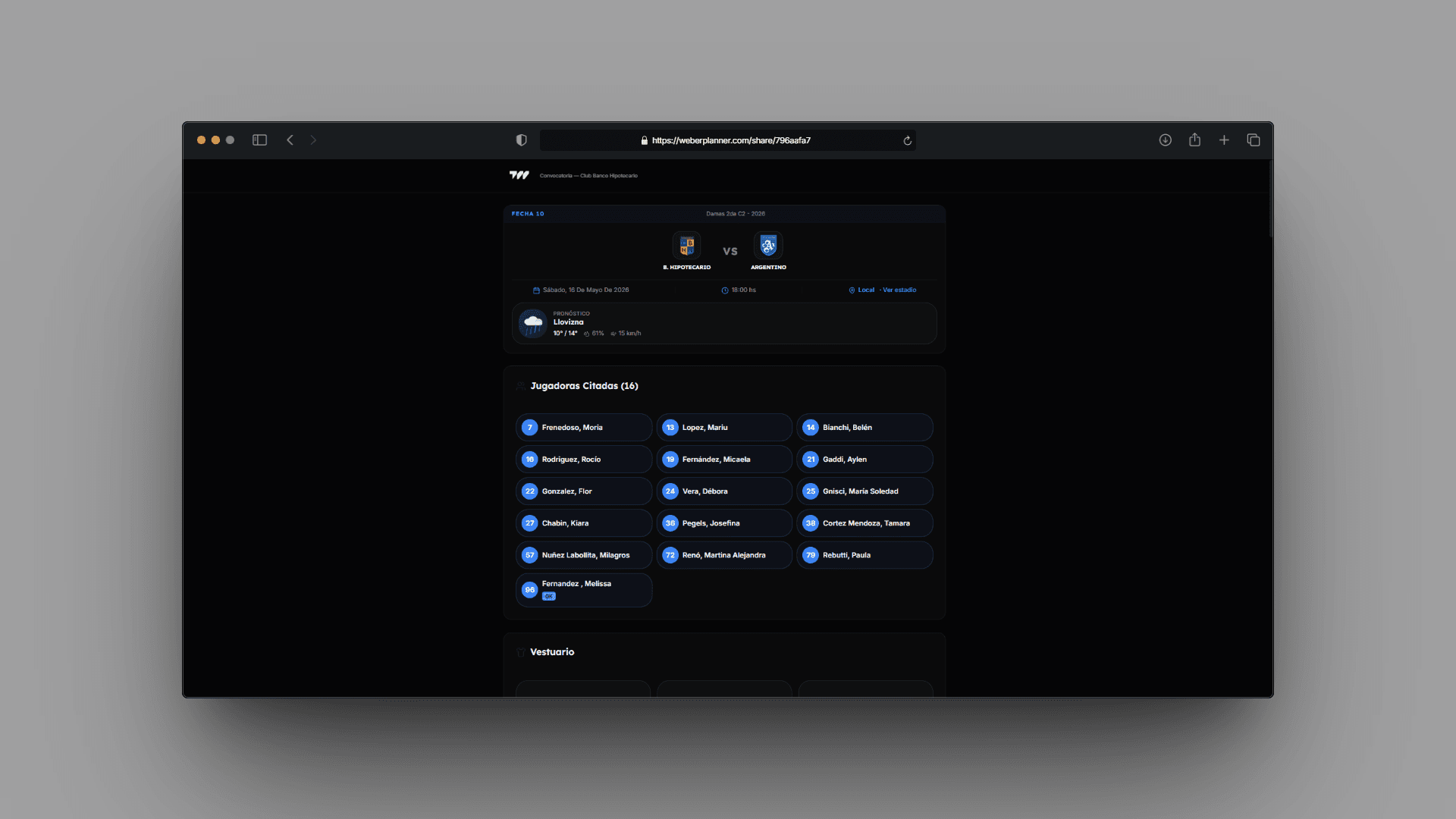Click the privacy shield icon

521,140
